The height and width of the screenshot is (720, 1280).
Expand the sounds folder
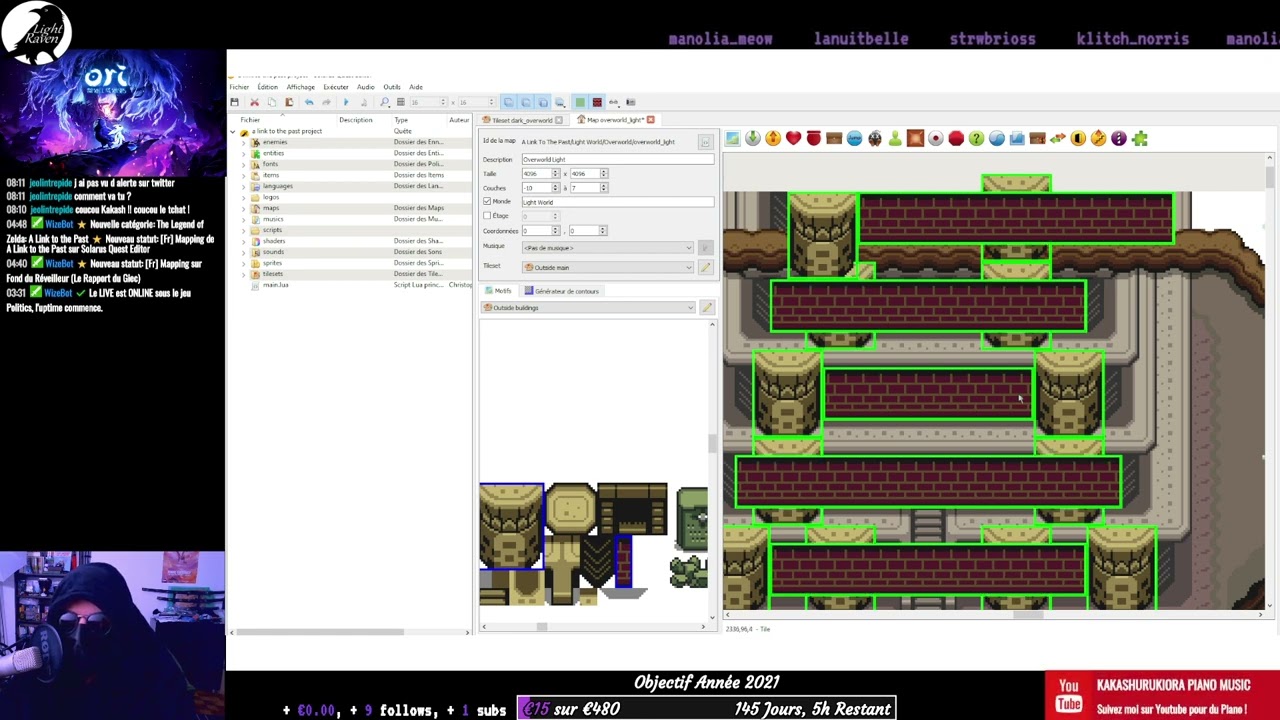pyautogui.click(x=243, y=252)
